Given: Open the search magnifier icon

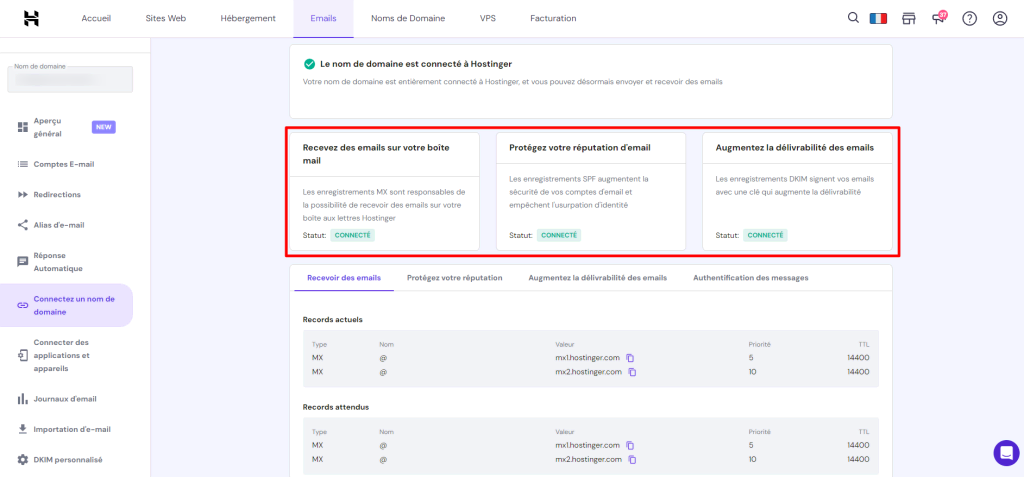Looking at the screenshot, I should tap(853, 18).
